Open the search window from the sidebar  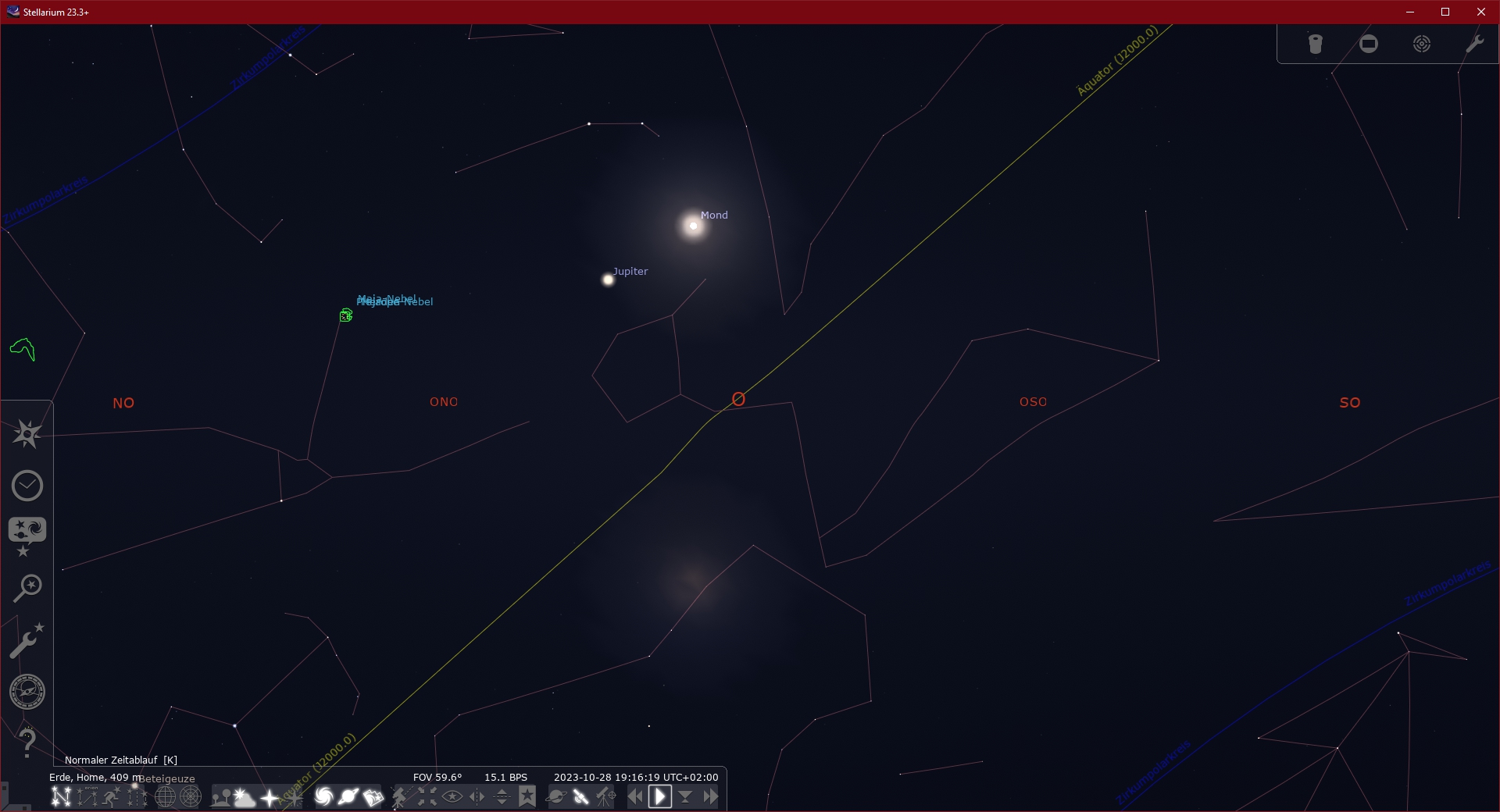tap(27, 588)
